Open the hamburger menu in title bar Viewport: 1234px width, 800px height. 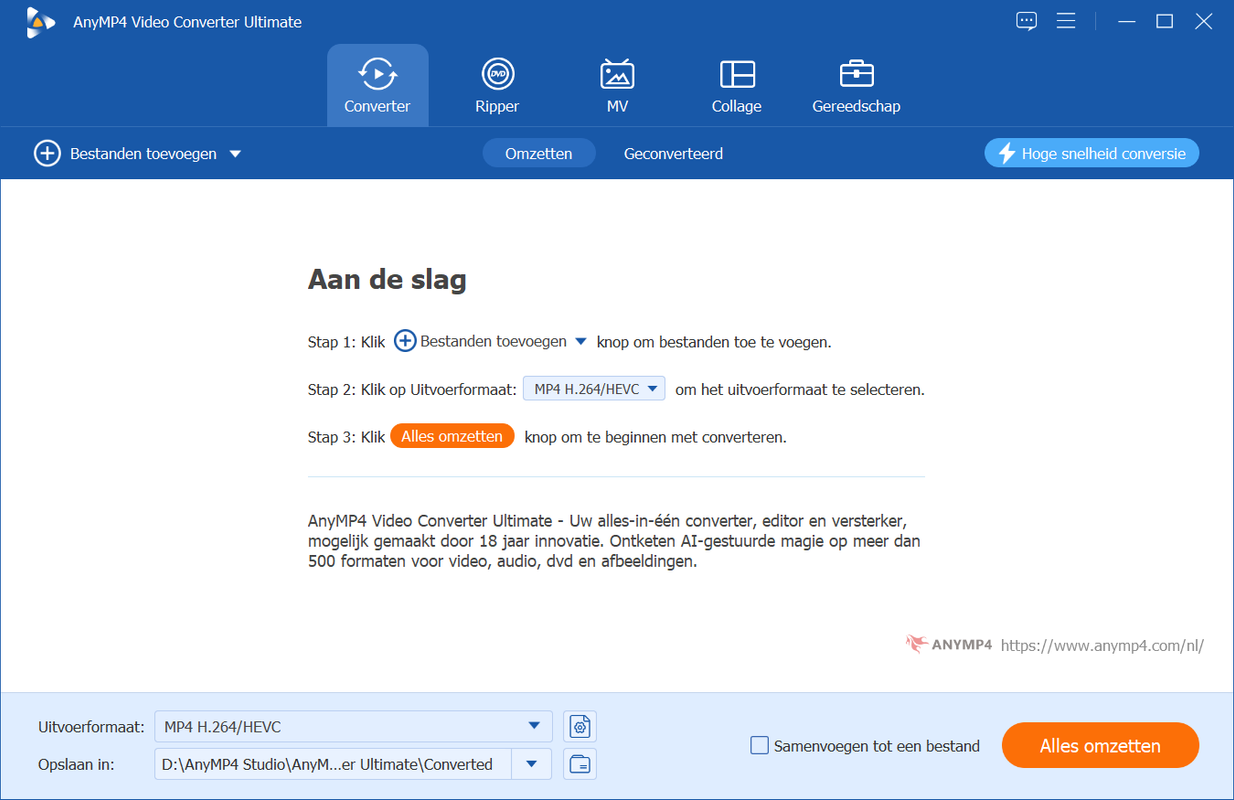pyautogui.click(x=1066, y=21)
